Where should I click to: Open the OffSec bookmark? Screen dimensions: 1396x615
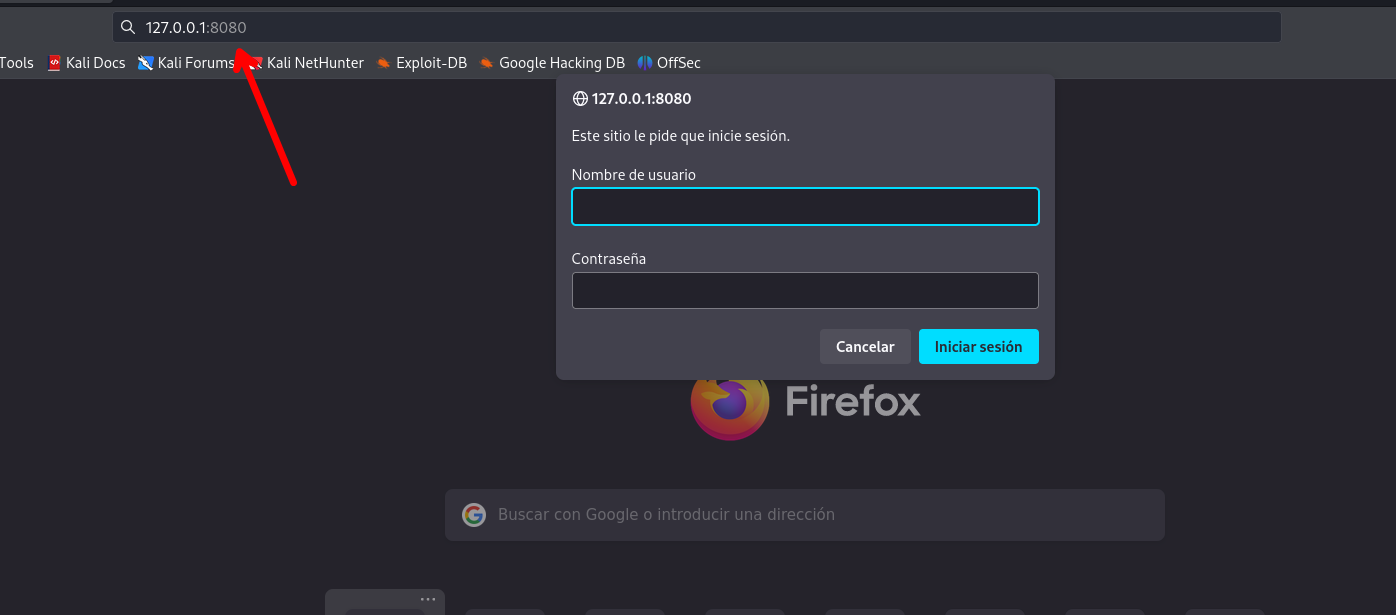pyautogui.click(x=669, y=63)
